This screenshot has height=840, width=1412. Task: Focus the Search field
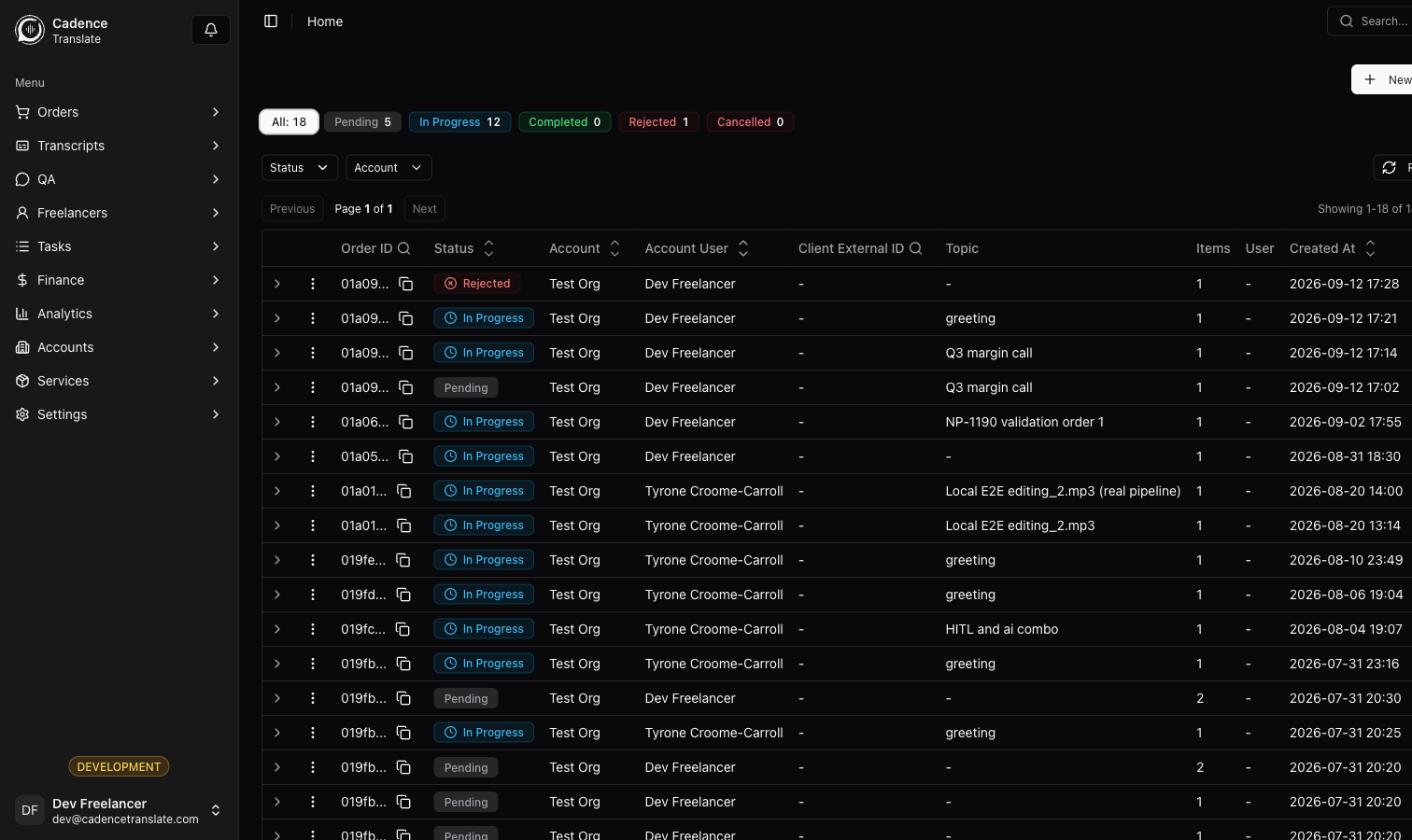coord(1371,21)
